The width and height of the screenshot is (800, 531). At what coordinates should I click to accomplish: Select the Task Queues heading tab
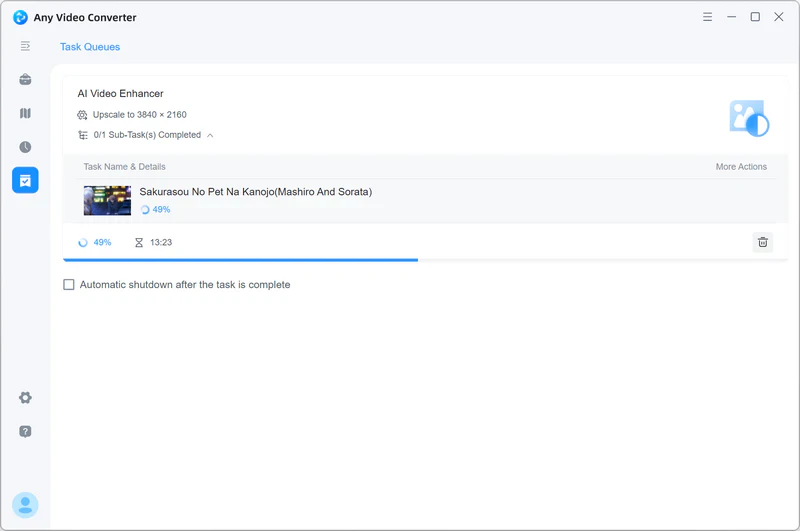(90, 47)
